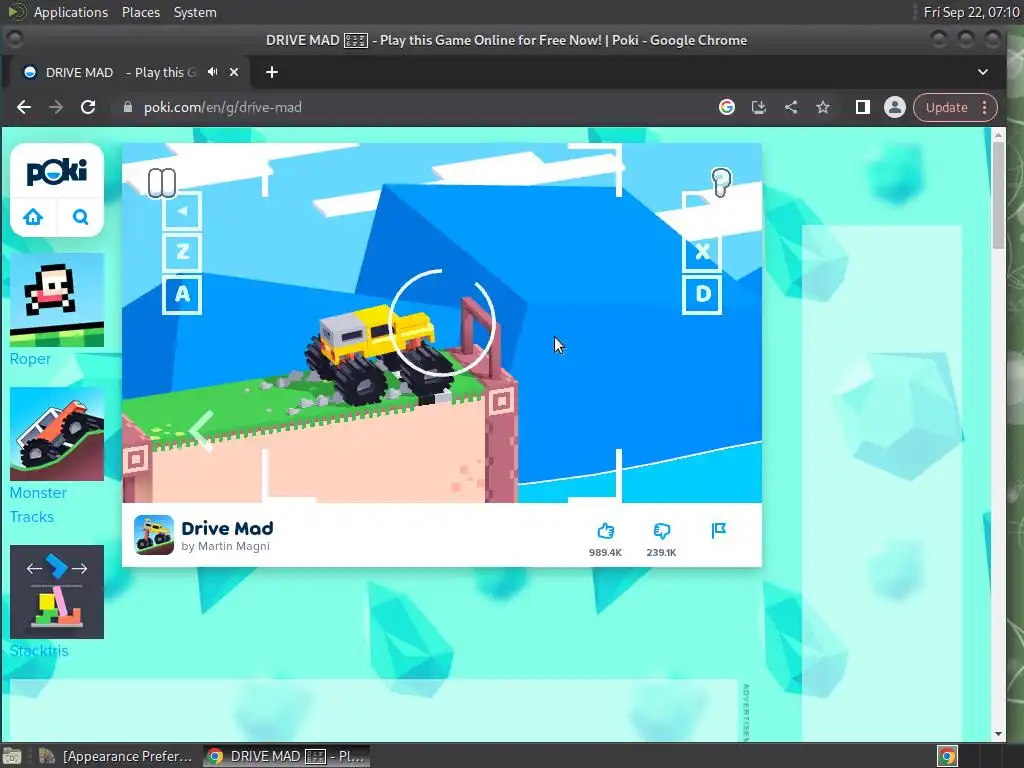Go to Poki home page
Screen dimensions: 1024x768
[x=33, y=217]
